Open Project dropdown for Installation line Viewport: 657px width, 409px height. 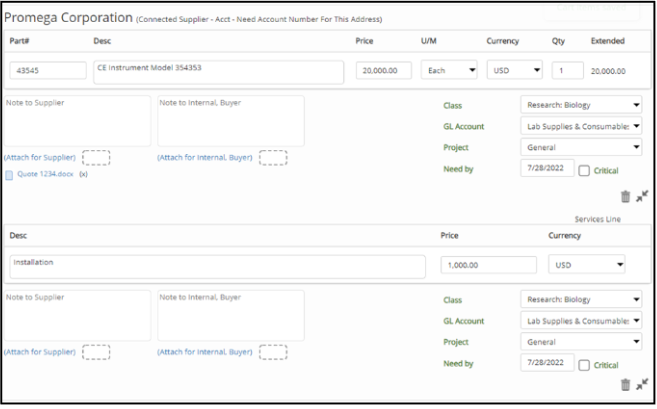point(581,342)
